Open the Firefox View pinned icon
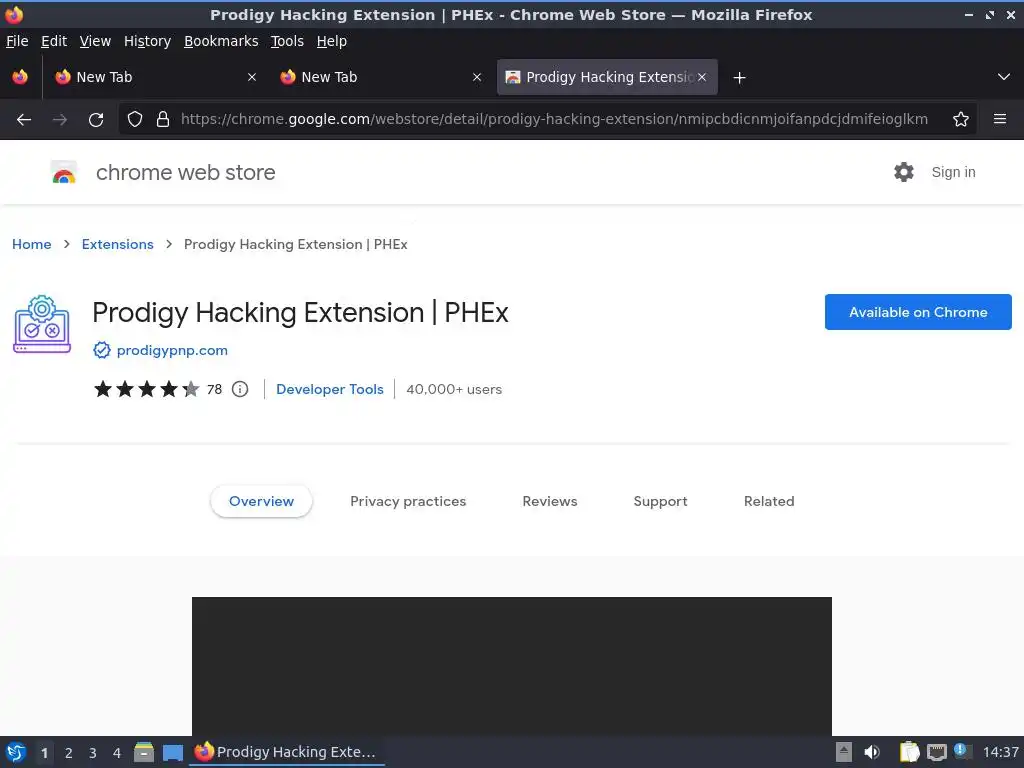The width and height of the screenshot is (1024, 768). [20, 77]
